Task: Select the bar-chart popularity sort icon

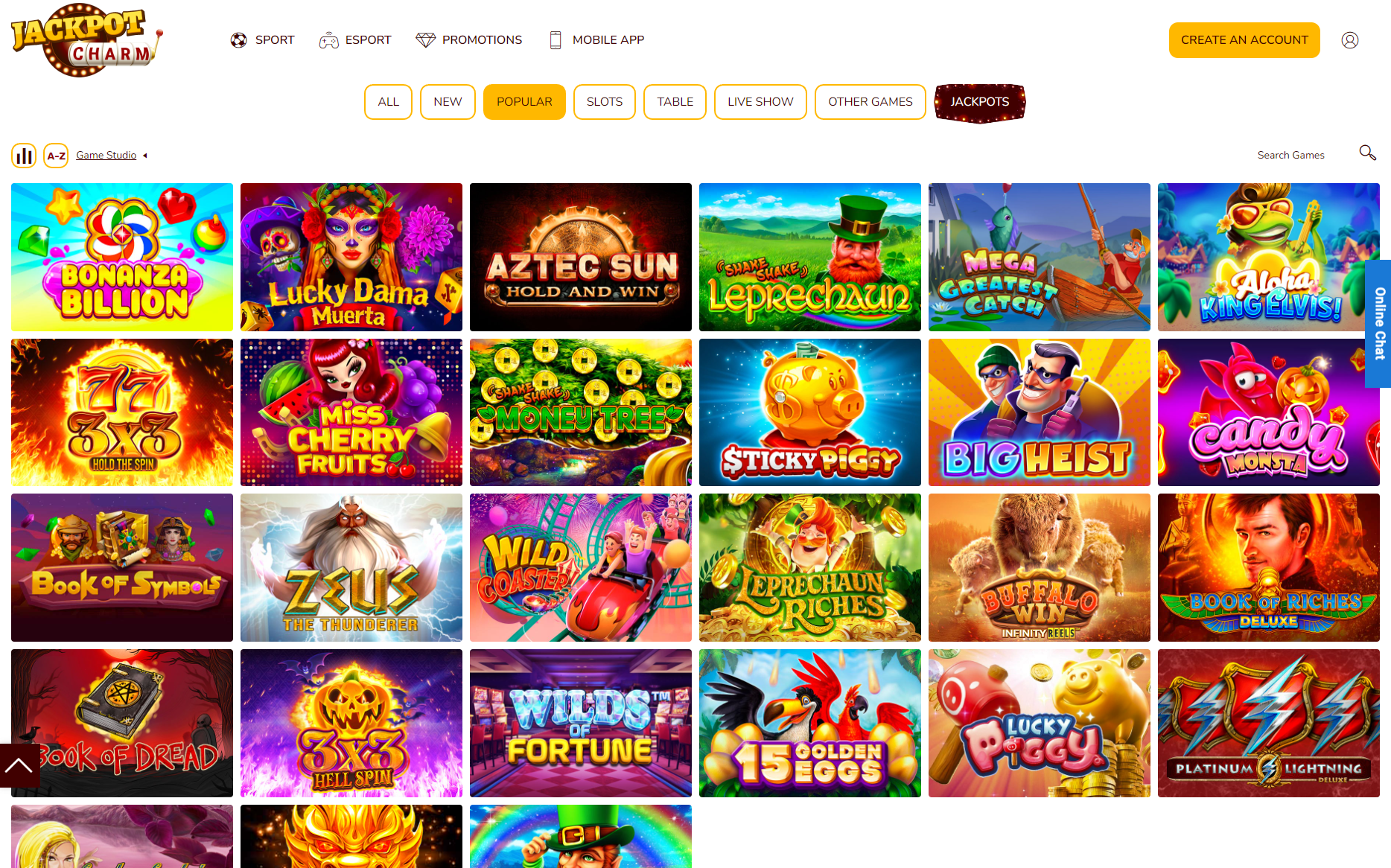Action: (x=24, y=156)
